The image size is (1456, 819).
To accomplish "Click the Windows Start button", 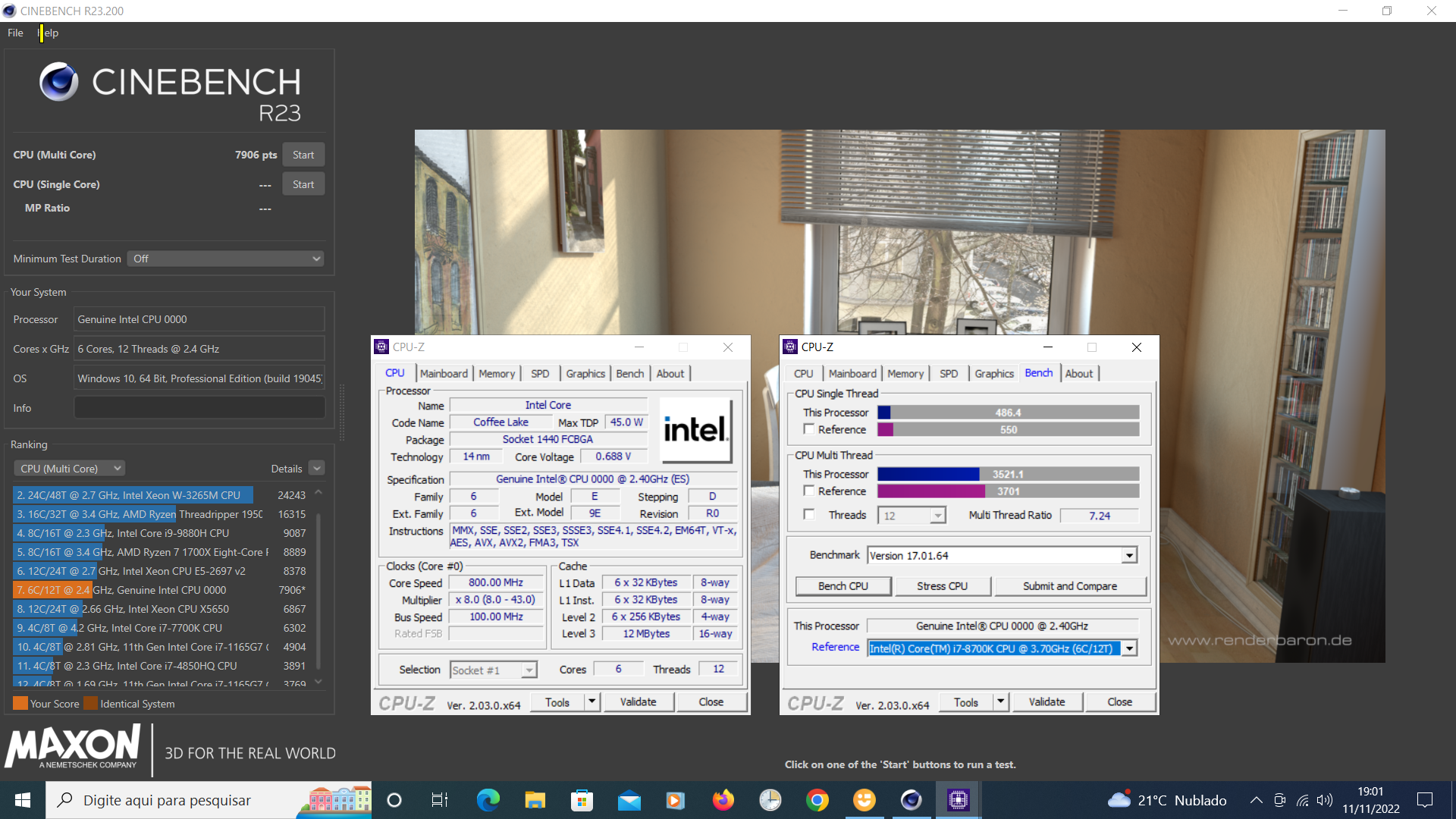I will (23, 800).
